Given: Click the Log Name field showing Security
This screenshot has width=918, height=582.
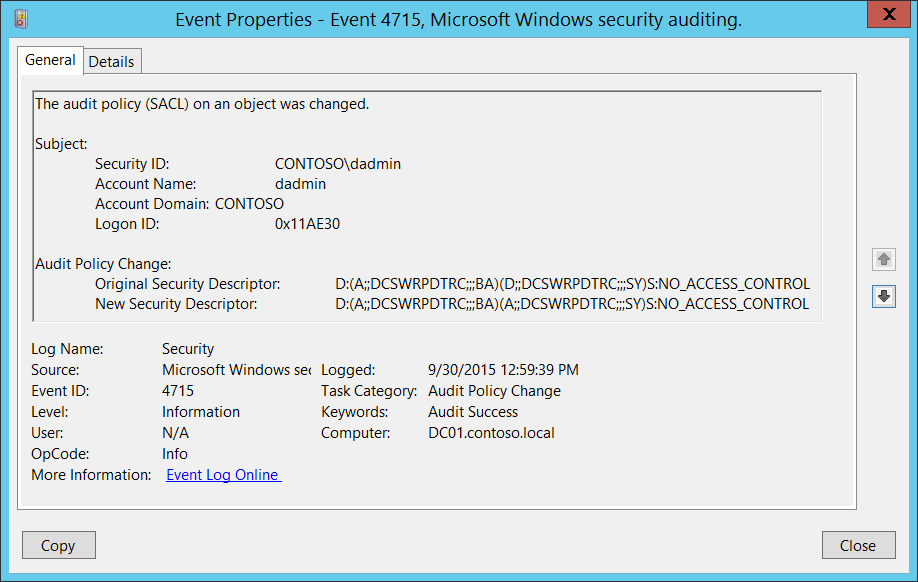Looking at the screenshot, I should pyautogui.click(x=188, y=349).
